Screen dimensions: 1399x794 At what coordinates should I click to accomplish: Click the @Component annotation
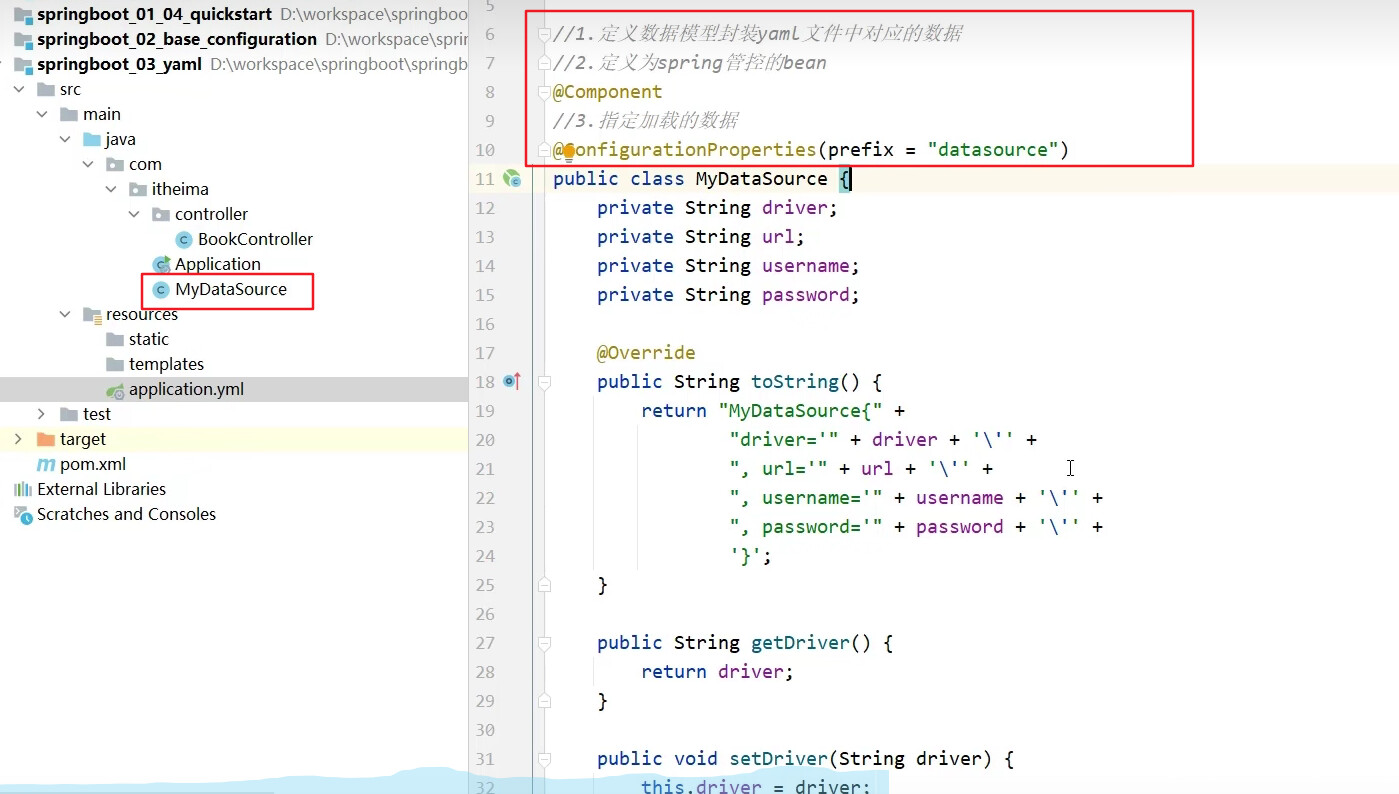[x=607, y=91]
